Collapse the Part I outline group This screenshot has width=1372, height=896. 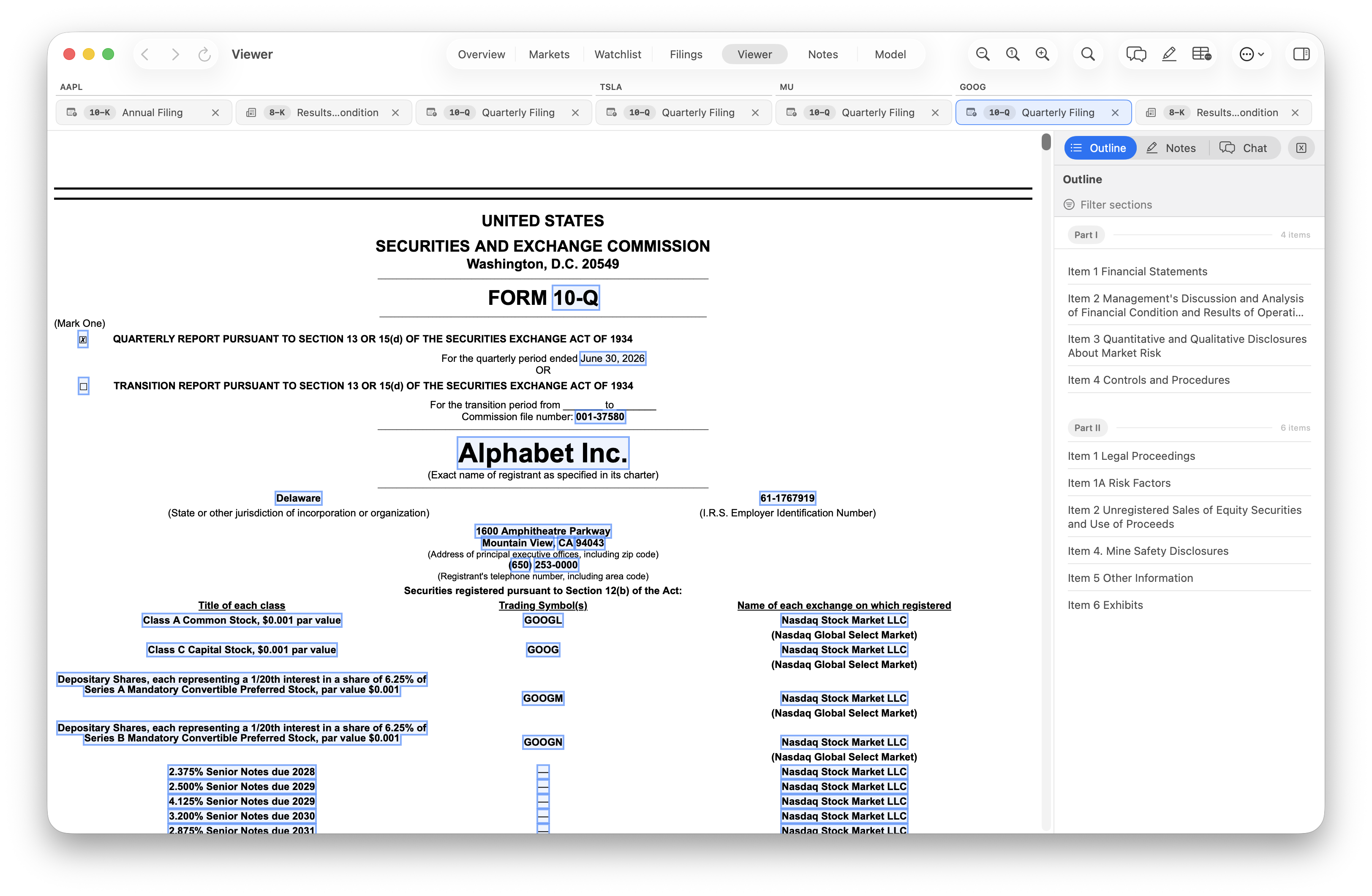pos(1086,234)
